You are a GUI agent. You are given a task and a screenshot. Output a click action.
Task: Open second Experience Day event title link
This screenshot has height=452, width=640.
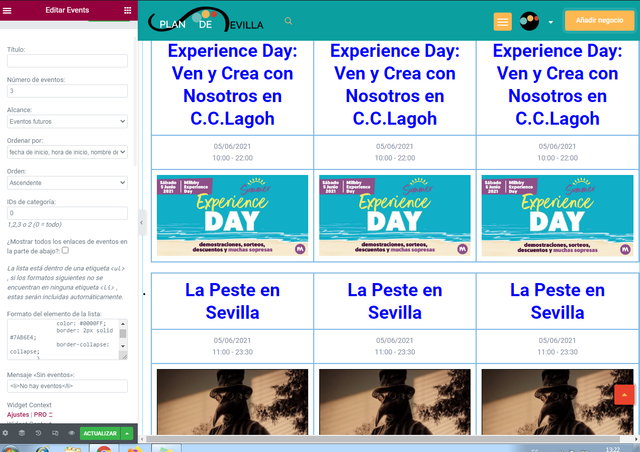tap(395, 85)
